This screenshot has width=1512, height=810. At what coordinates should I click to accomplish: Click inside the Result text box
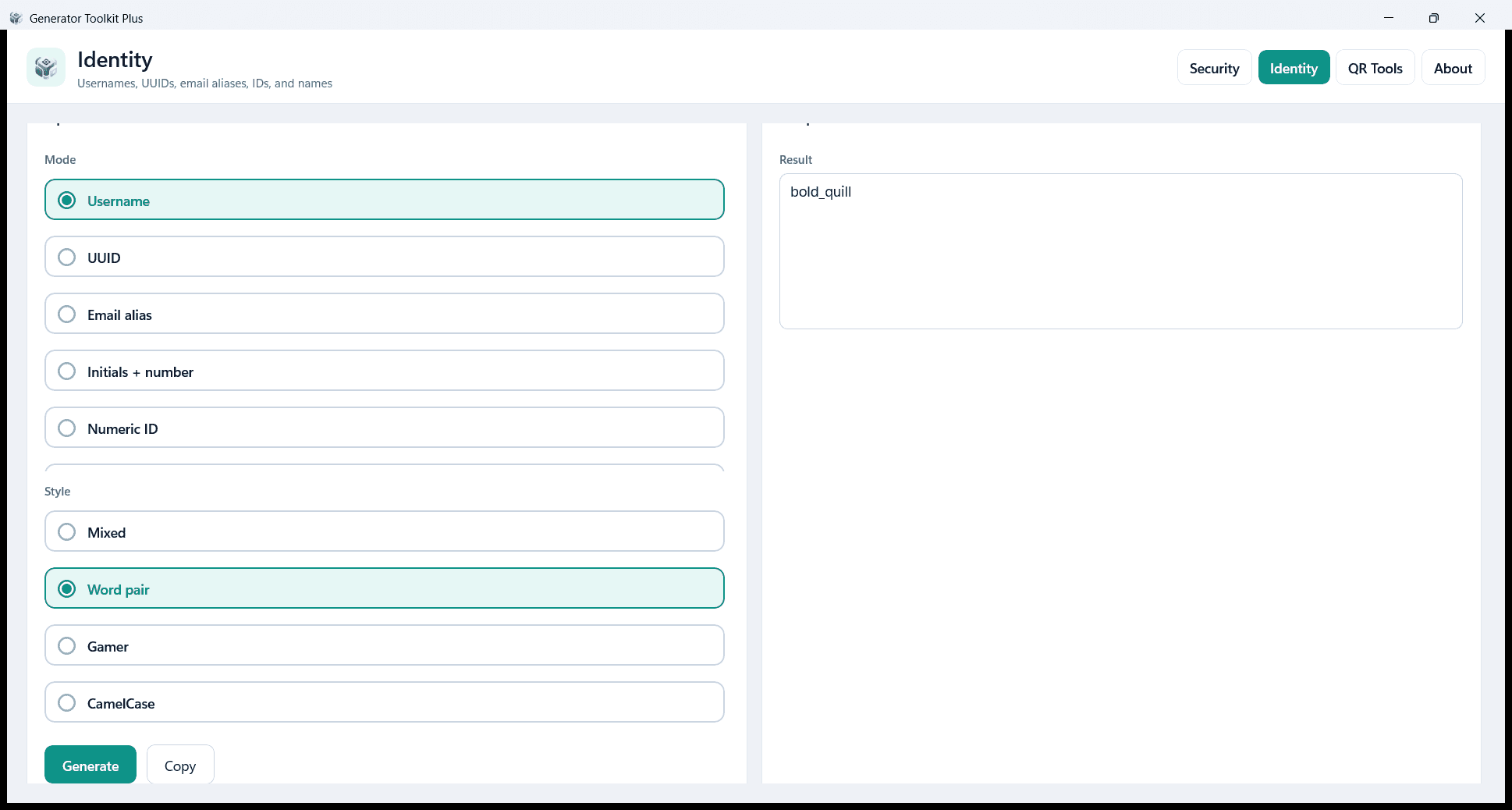pos(1120,251)
